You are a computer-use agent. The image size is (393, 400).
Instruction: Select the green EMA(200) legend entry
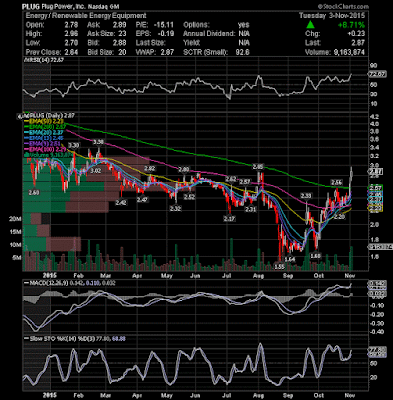[x=44, y=127]
